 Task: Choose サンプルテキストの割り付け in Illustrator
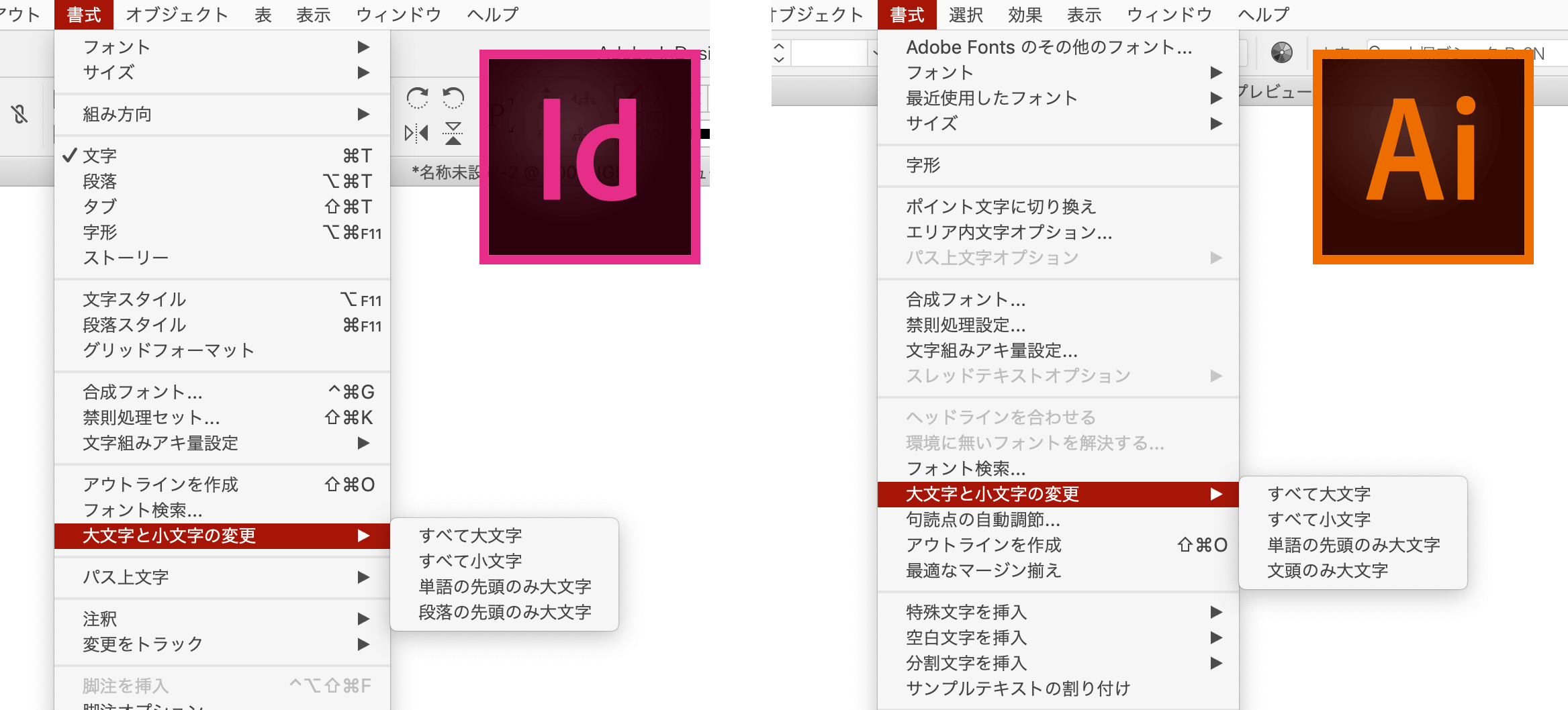tap(1058, 689)
